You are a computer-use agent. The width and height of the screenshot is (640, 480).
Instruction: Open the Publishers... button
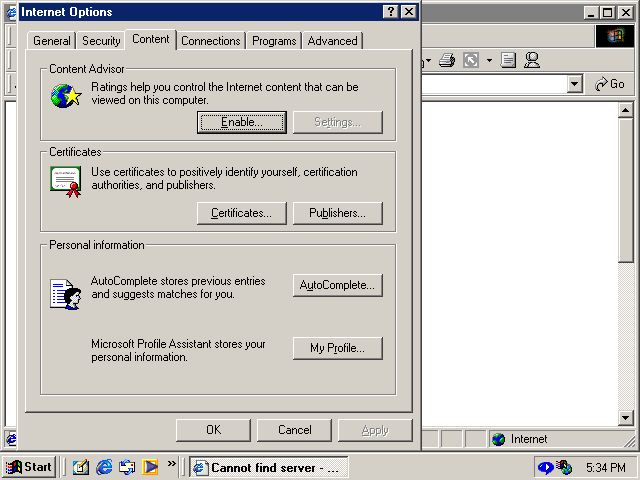click(338, 213)
